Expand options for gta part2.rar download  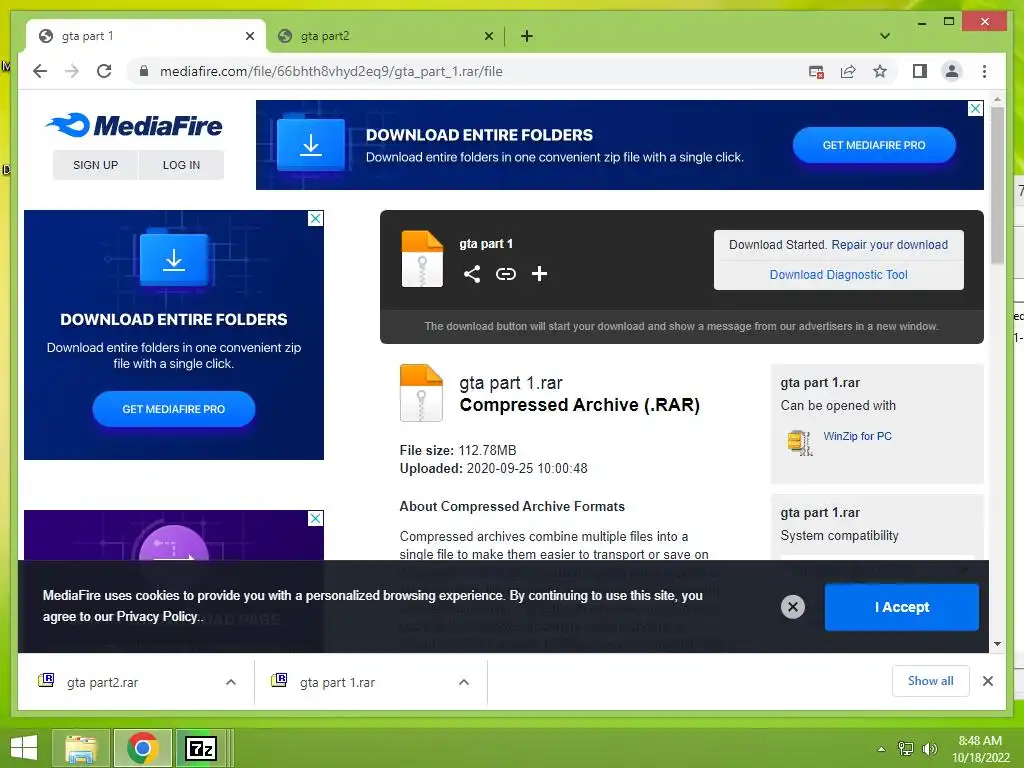click(x=231, y=682)
